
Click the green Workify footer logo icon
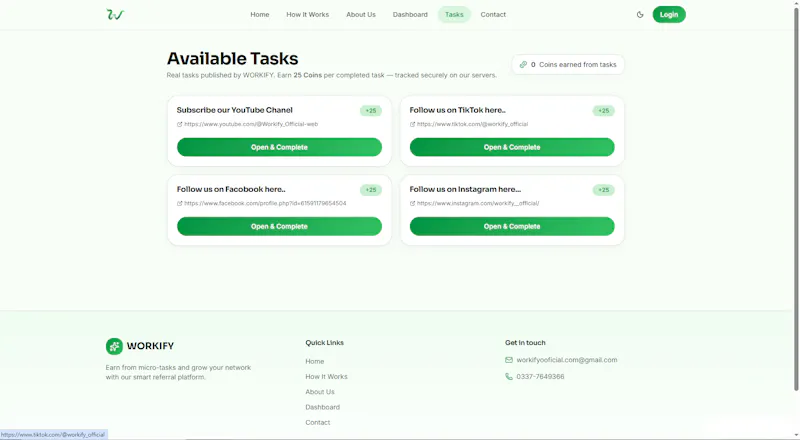pyautogui.click(x=114, y=346)
